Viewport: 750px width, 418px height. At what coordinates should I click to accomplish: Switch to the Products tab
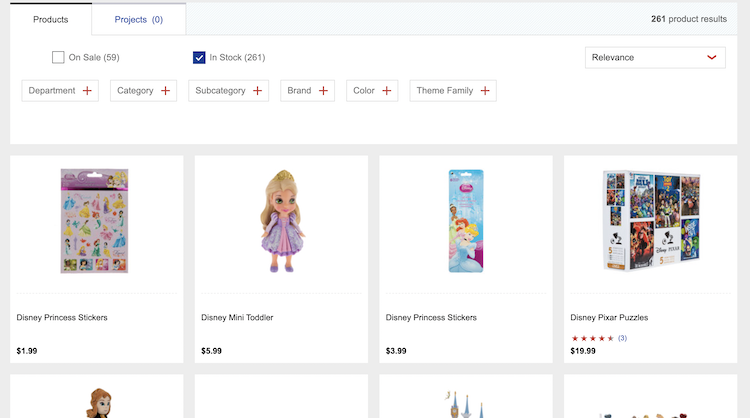click(51, 20)
